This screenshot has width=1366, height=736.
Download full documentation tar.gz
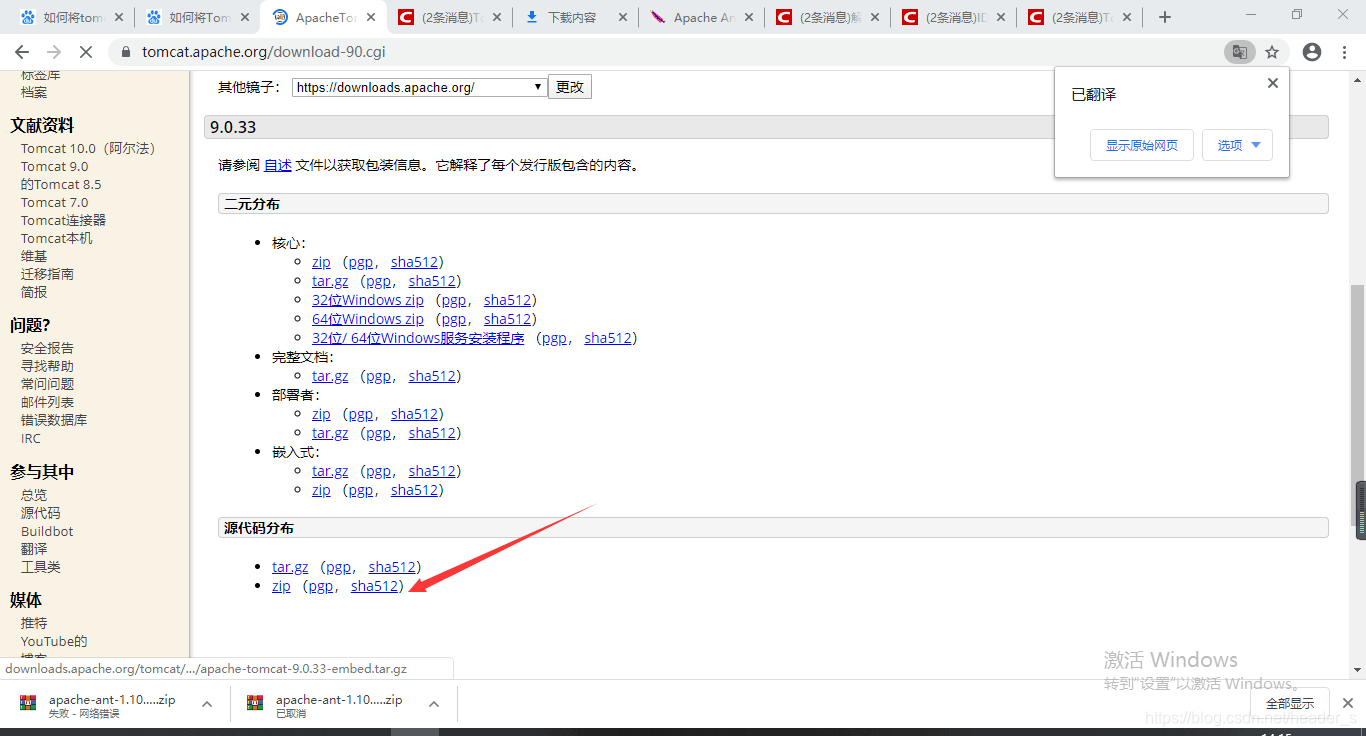330,376
